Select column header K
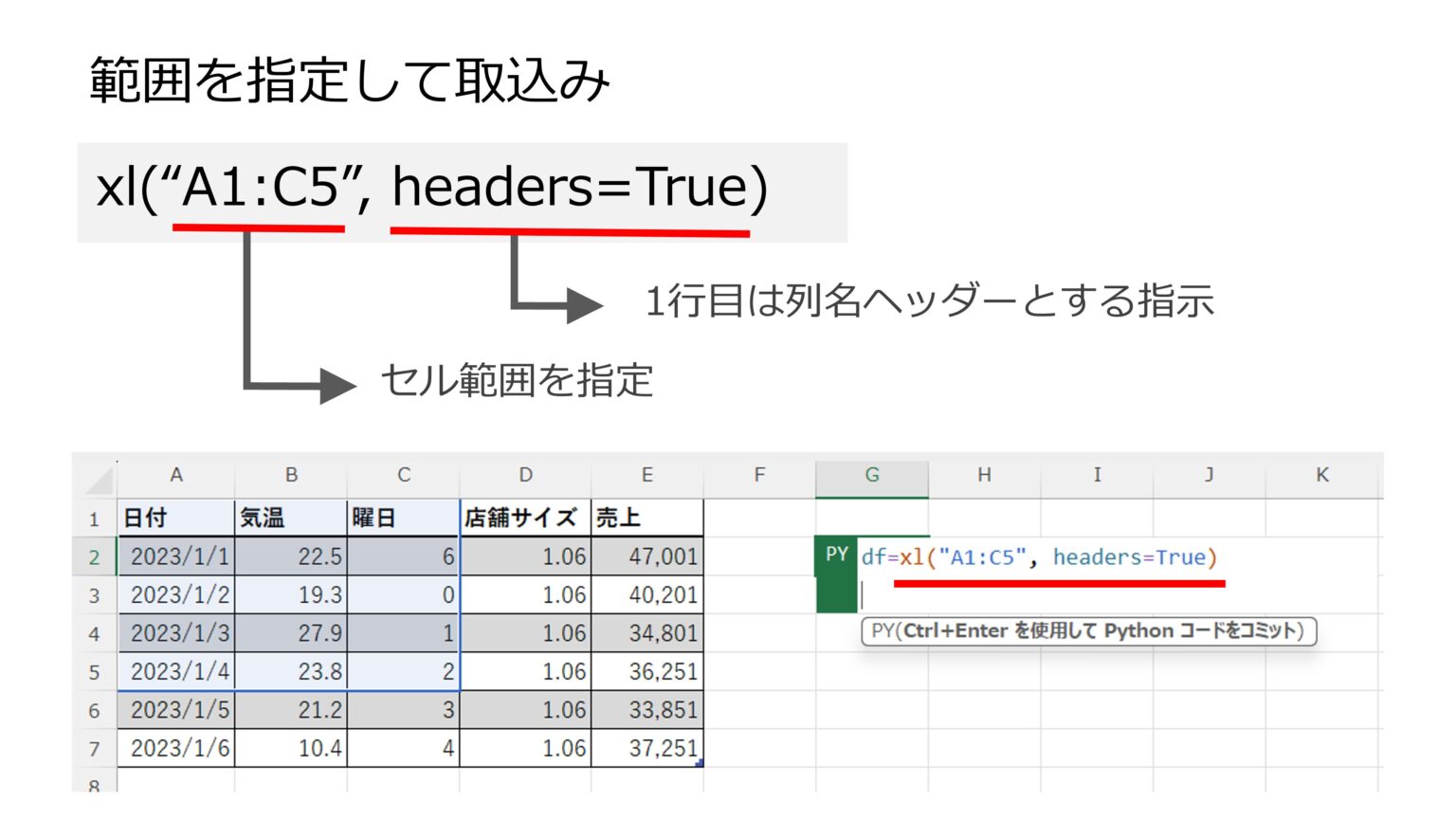The width and height of the screenshot is (1456, 819). 1321,475
